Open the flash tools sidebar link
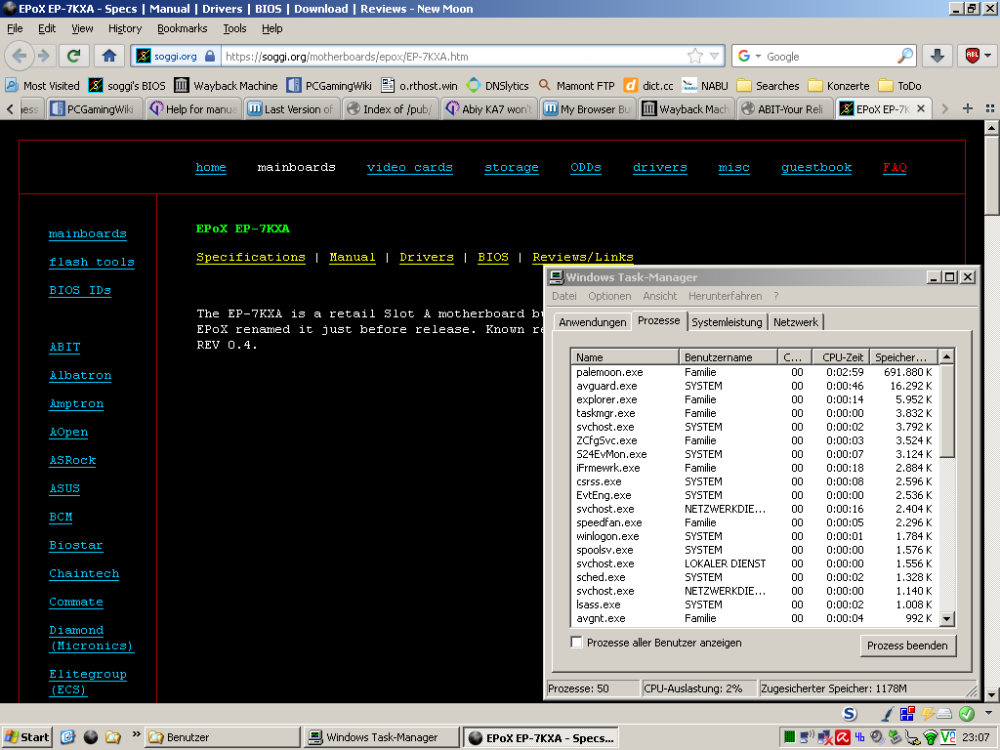This screenshot has height=750, width=1000. pyautogui.click(x=92, y=262)
